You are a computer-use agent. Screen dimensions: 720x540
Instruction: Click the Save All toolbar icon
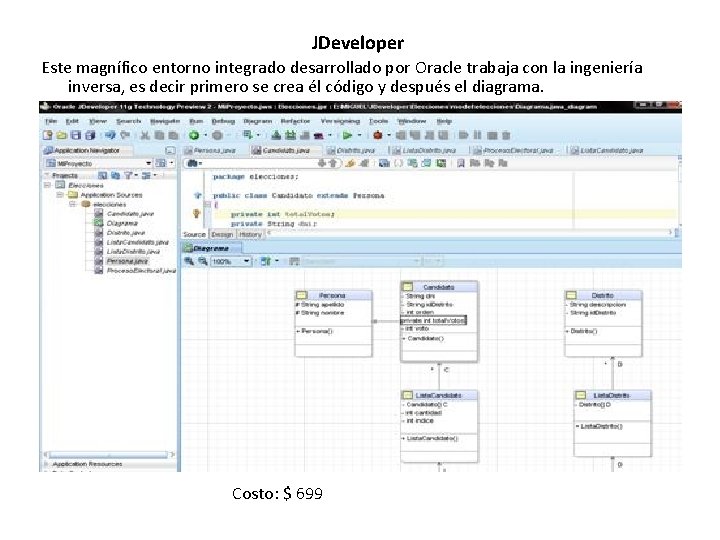pyautogui.click(x=90, y=135)
